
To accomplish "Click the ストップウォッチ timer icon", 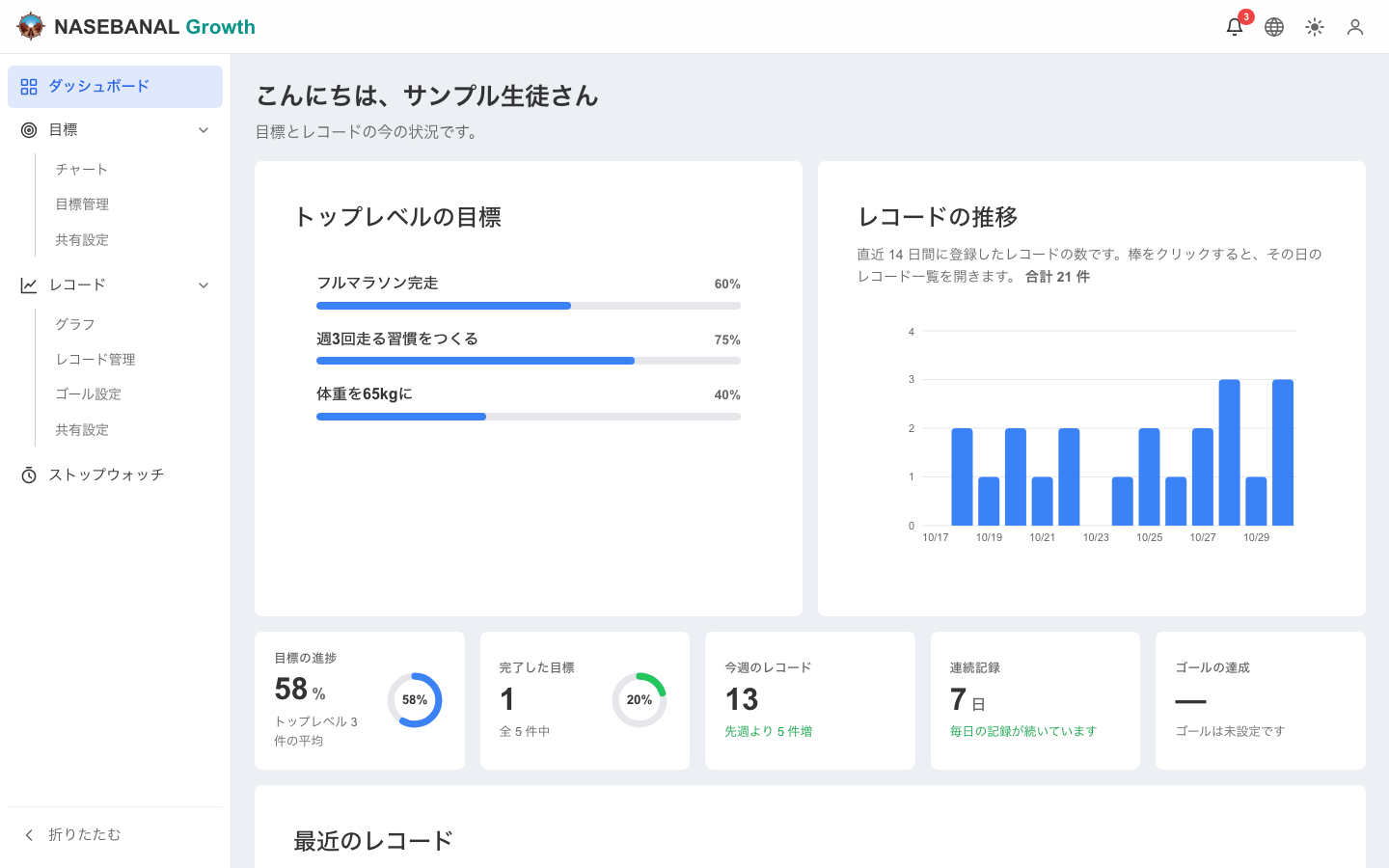I will click(x=29, y=475).
